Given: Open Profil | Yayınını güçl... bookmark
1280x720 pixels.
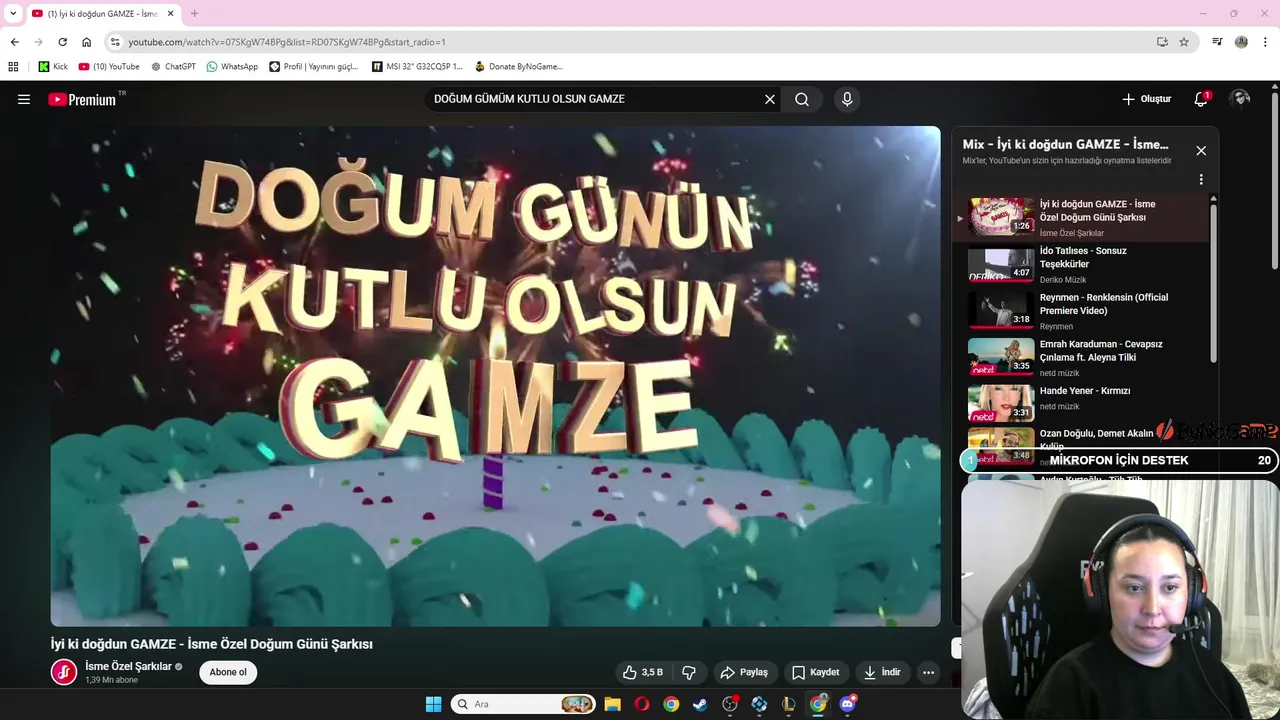Looking at the screenshot, I should (314, 67).
